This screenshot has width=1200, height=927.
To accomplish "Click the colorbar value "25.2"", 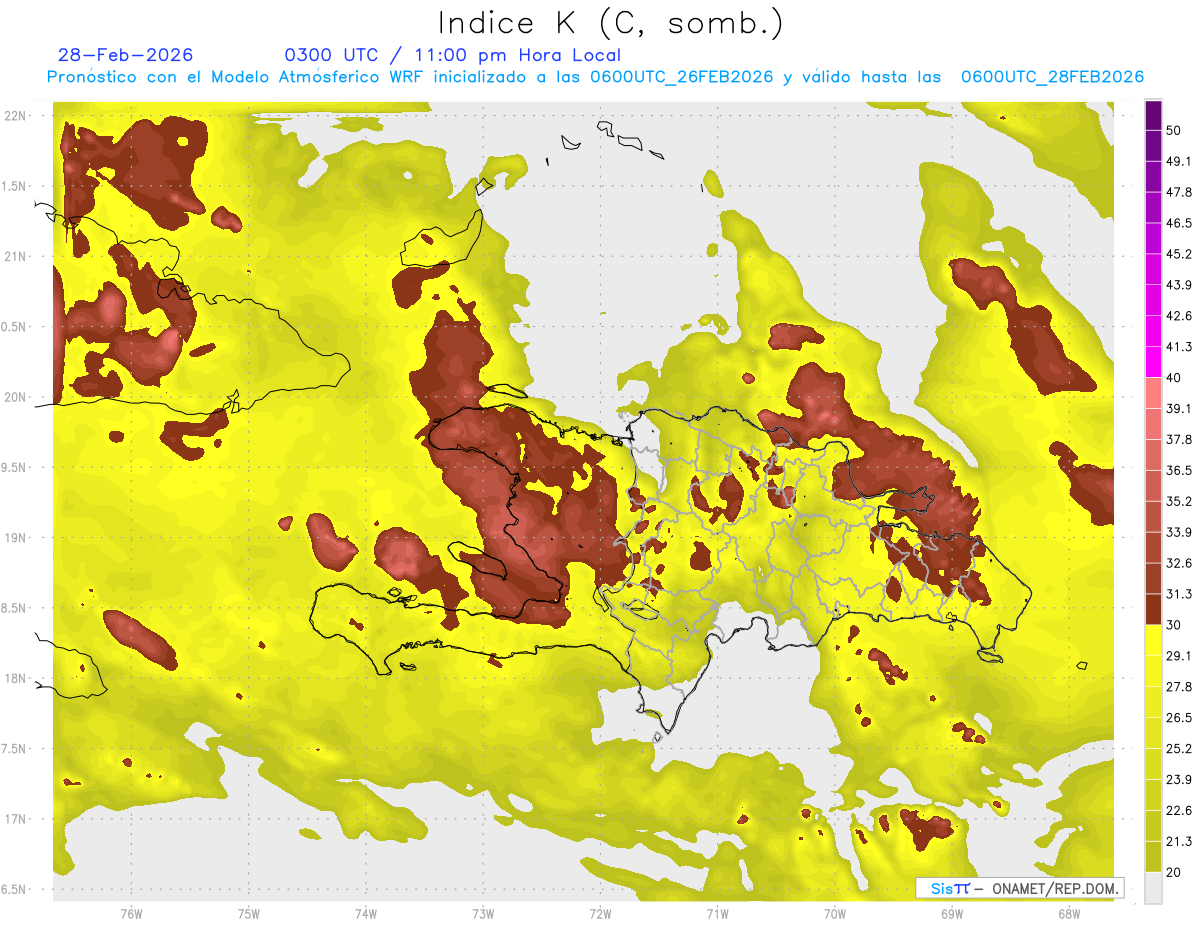I will coord(1180,748).
